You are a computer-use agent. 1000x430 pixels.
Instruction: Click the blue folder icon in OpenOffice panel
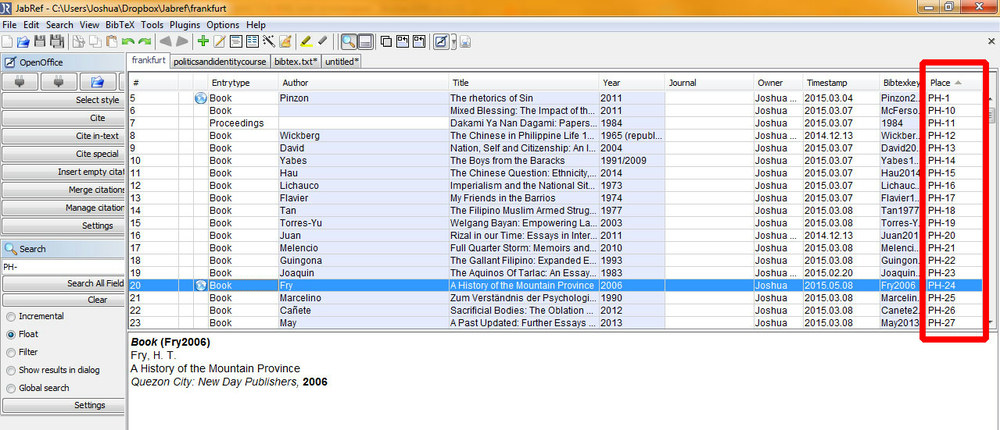[98, 81]
